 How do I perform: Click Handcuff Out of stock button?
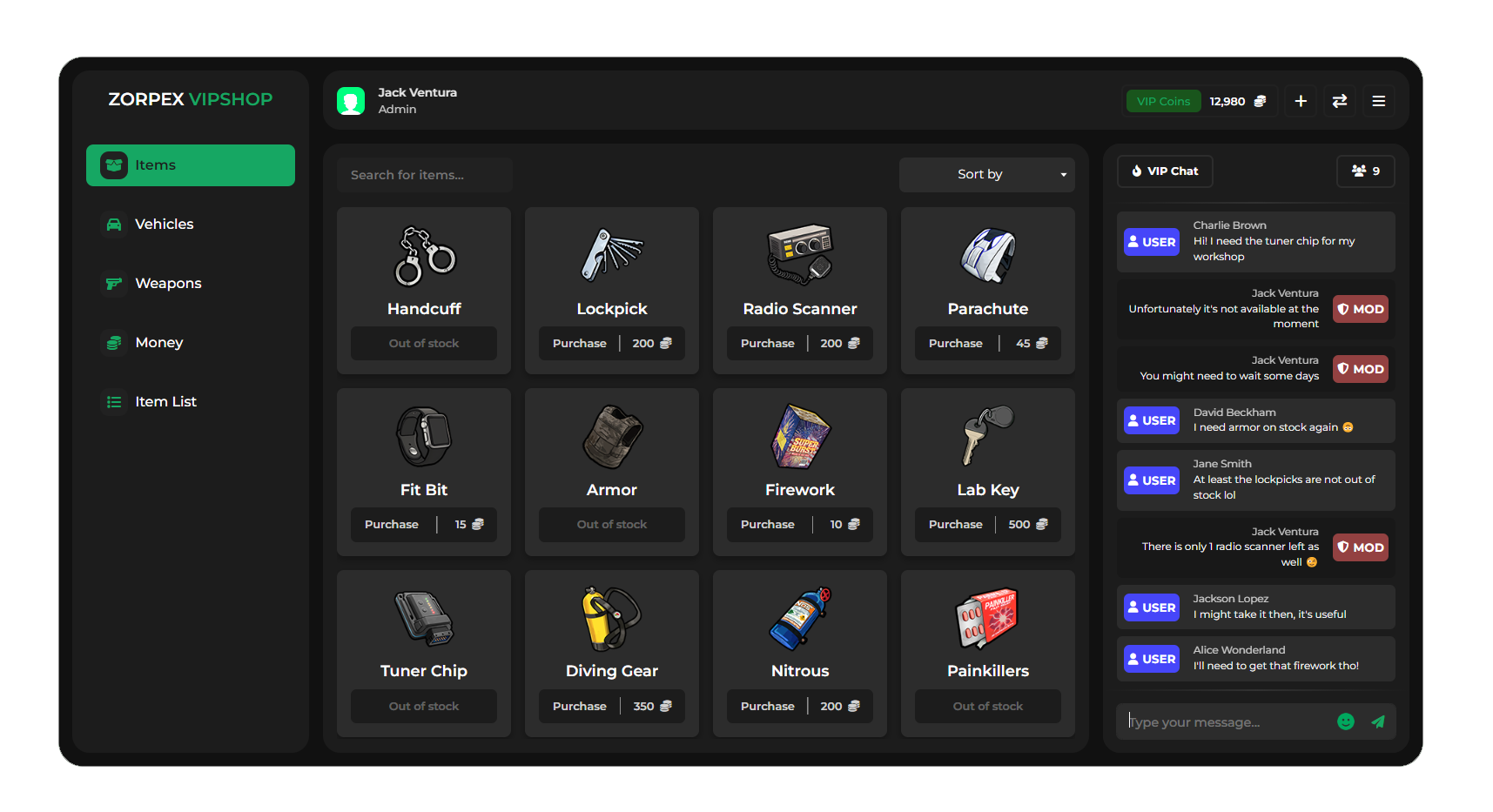tap(424, 344)
